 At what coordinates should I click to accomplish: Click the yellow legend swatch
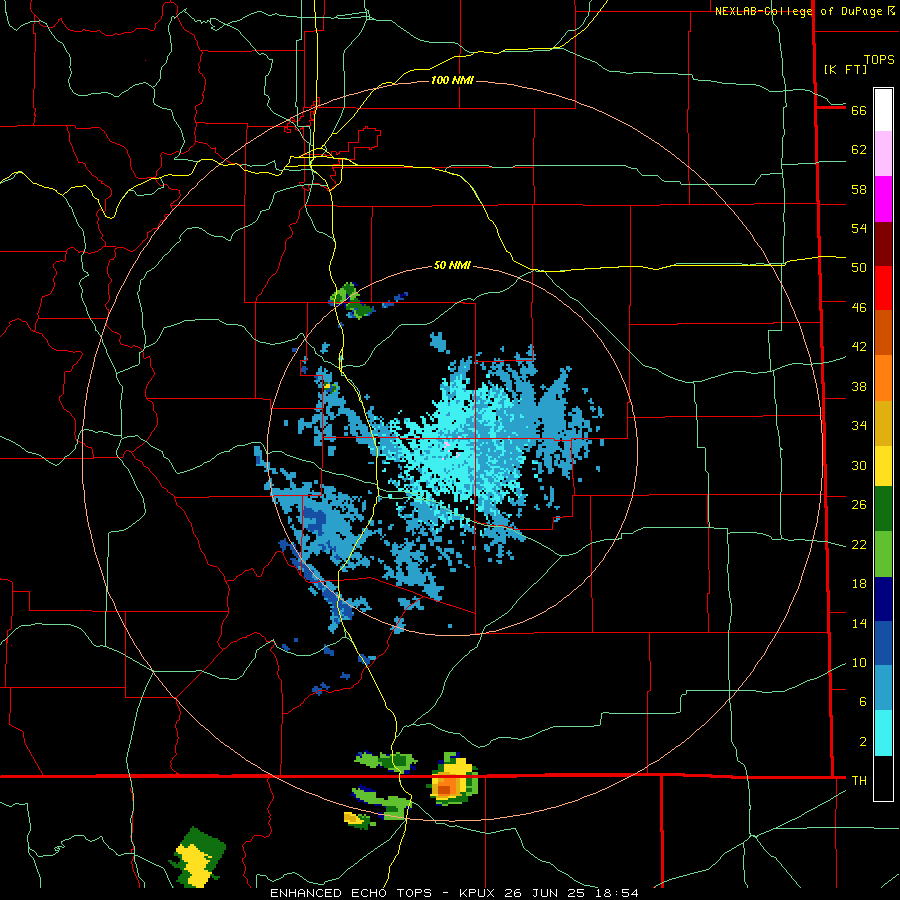(x=883, y=466)
